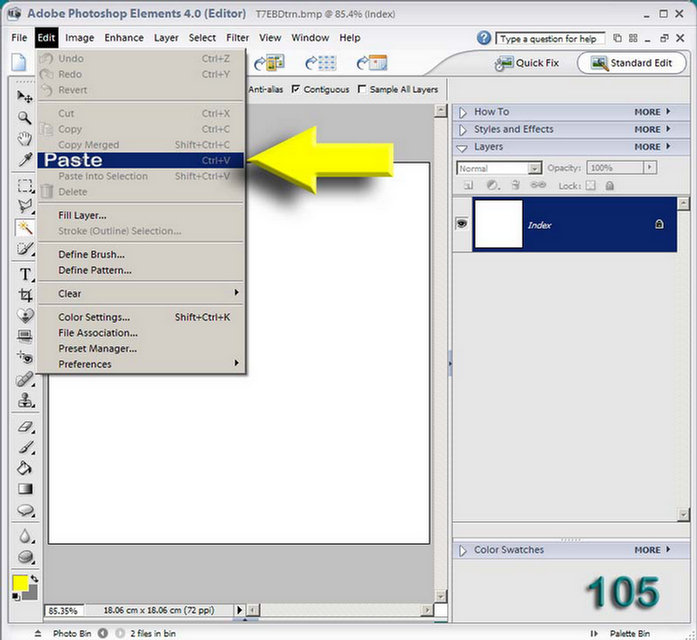697x640 pixels.
Task: Choose Paste from the Edit menu
Action: click(x=140, y=160)
